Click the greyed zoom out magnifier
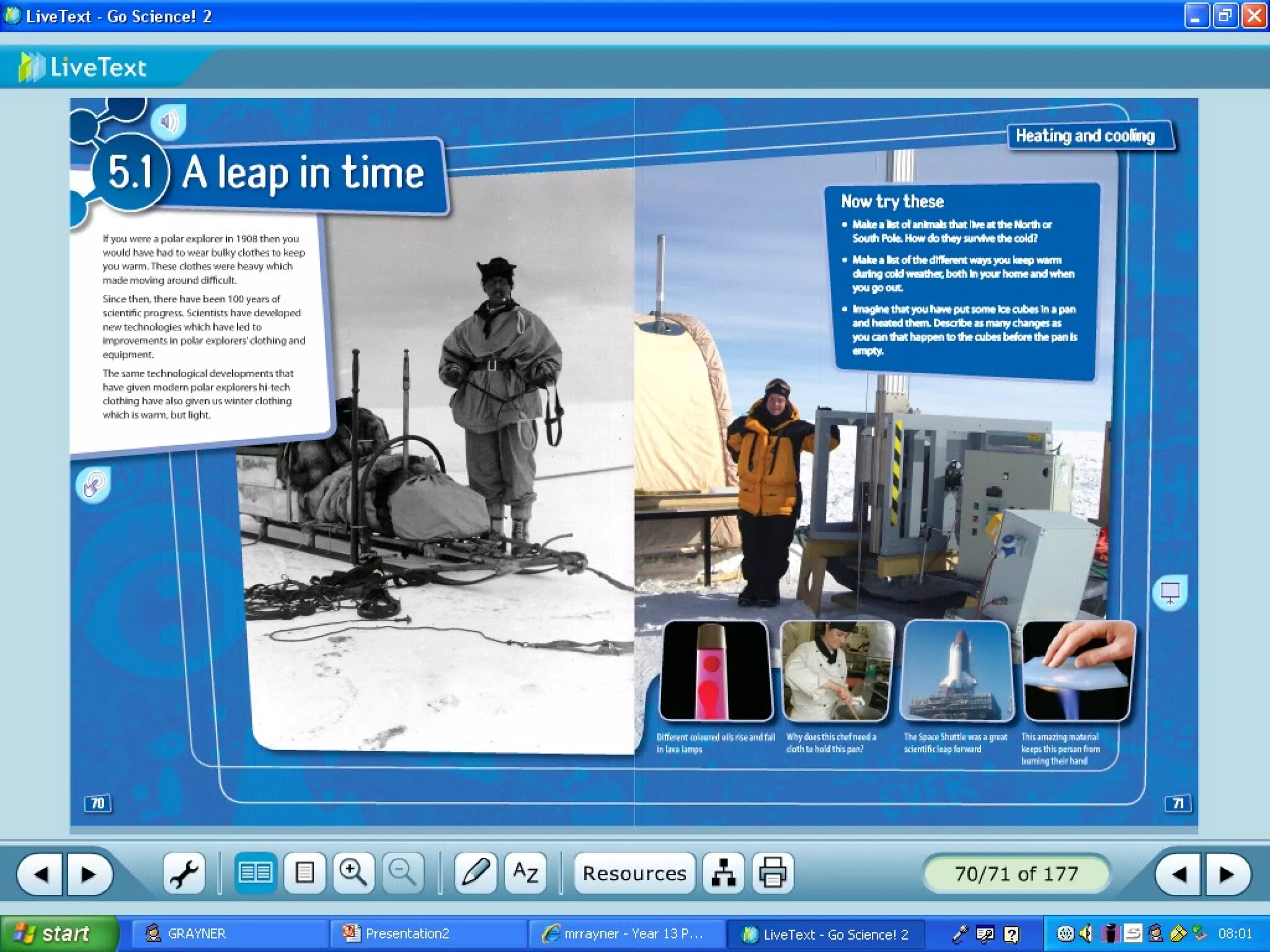Image resolution: width=1270 pixels, height=952 pixels. 403,873
